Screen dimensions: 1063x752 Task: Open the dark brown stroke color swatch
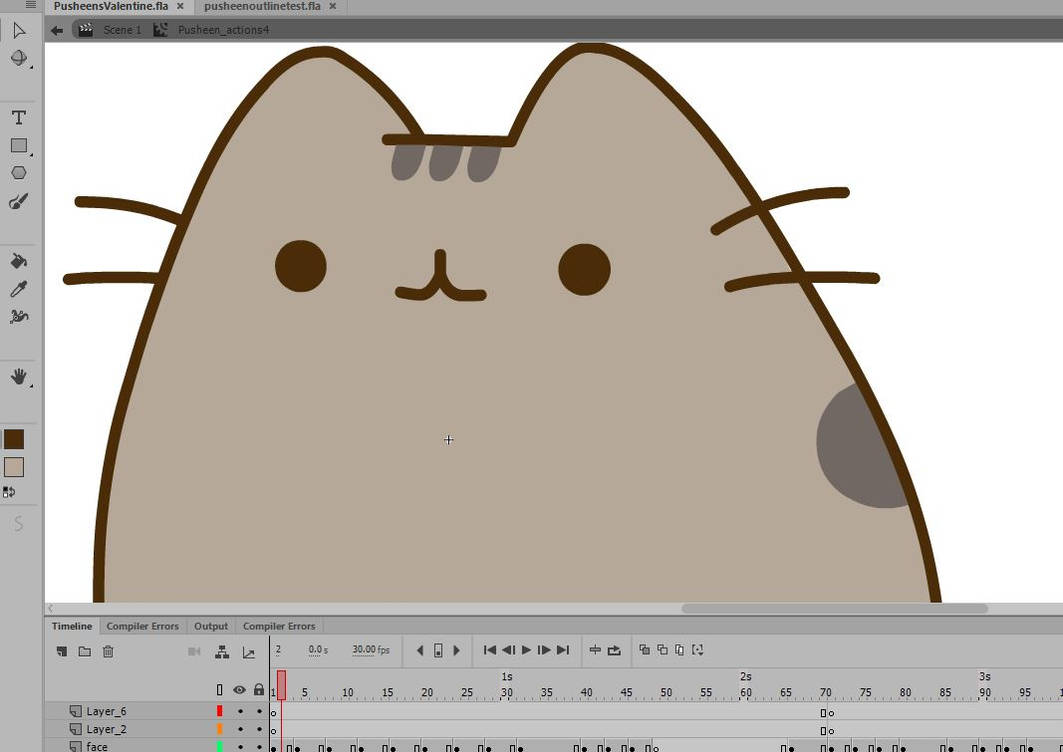pyautogui.click(x=14, y=439)
